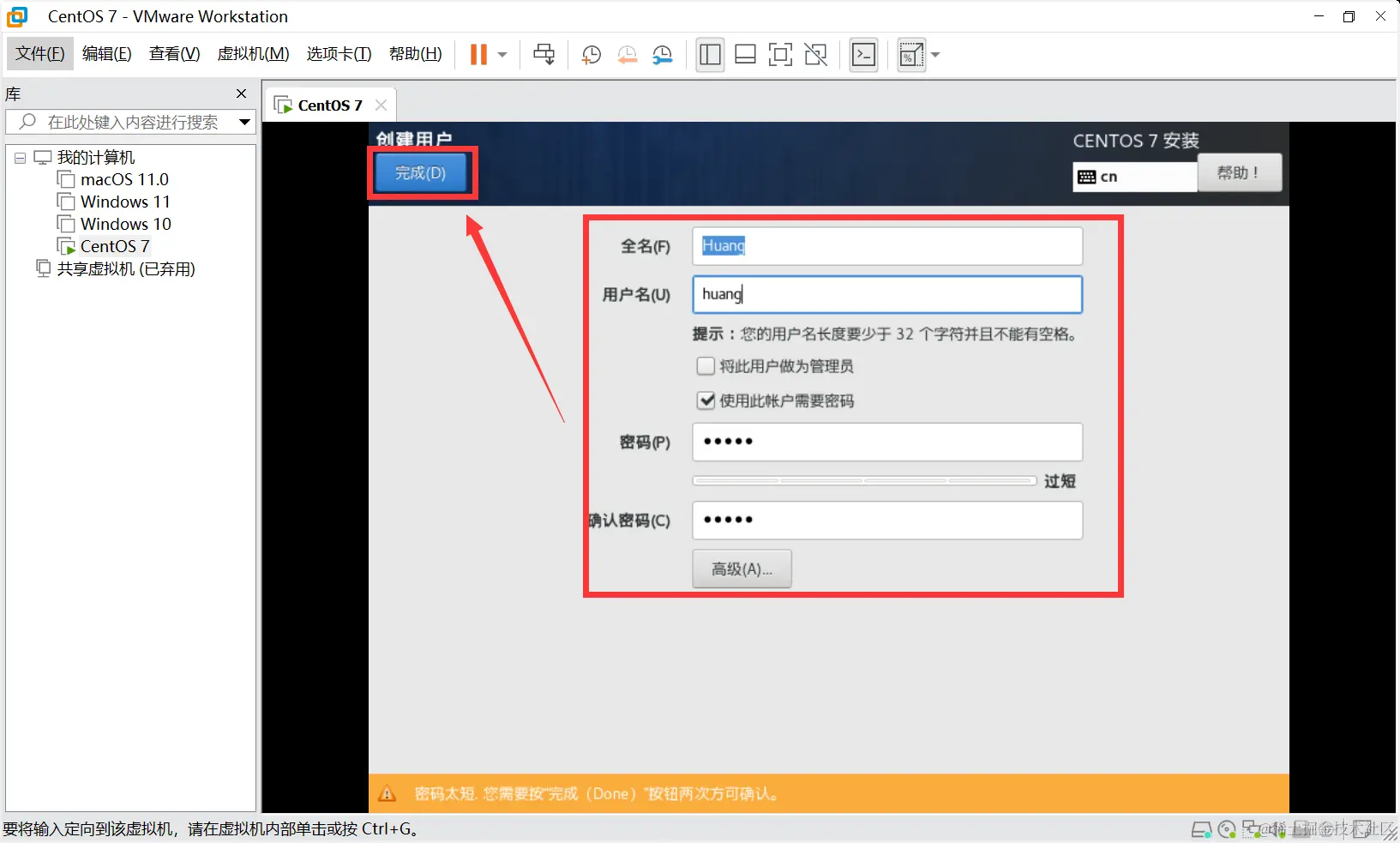
Task: Click the CentOS 7 tab VM icon
Action: point(283,105)
